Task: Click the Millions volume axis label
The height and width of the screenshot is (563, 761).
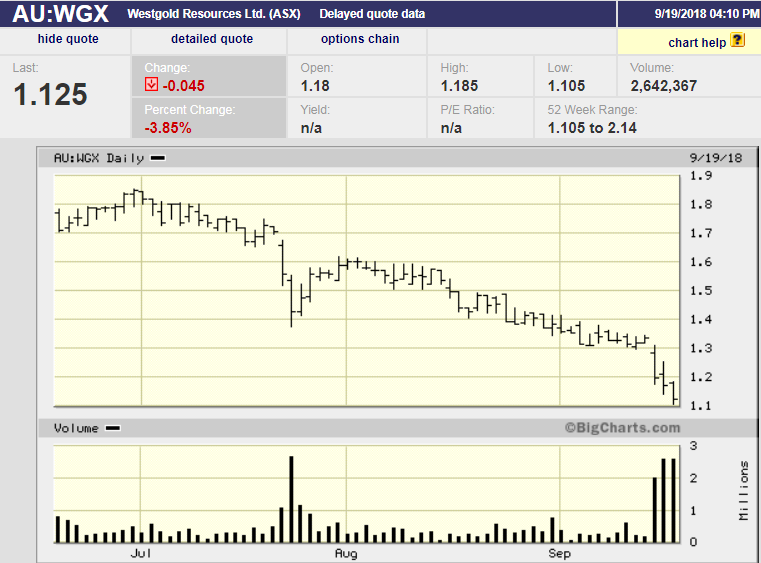Action: pyautogui.click(x=744, y=491)
